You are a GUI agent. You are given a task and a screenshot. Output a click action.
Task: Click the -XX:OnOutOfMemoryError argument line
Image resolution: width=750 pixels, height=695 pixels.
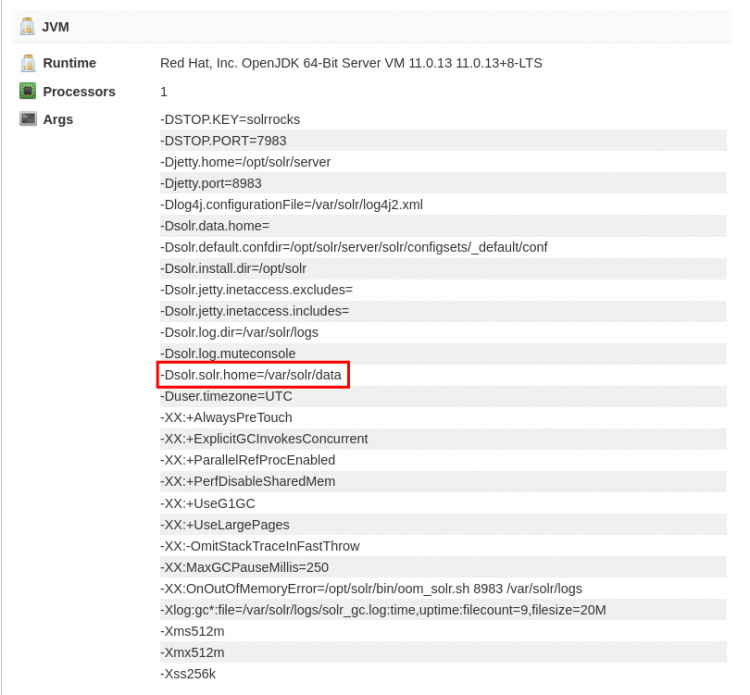tap(371, 588)
